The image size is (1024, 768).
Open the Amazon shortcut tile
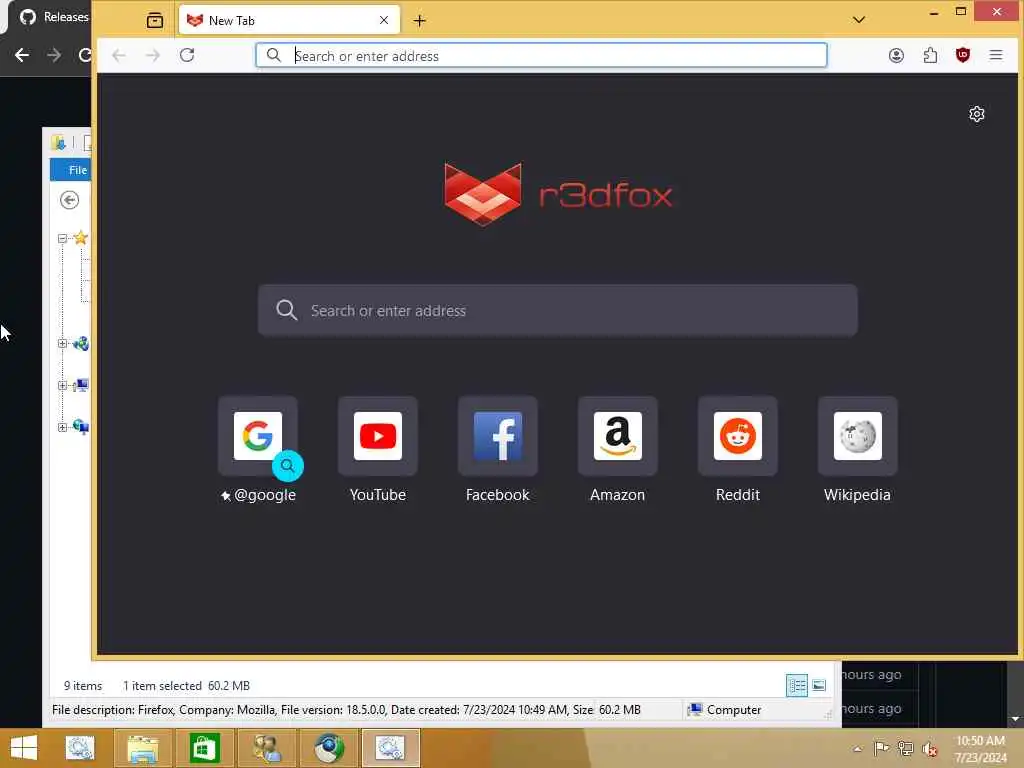point(618,436)
